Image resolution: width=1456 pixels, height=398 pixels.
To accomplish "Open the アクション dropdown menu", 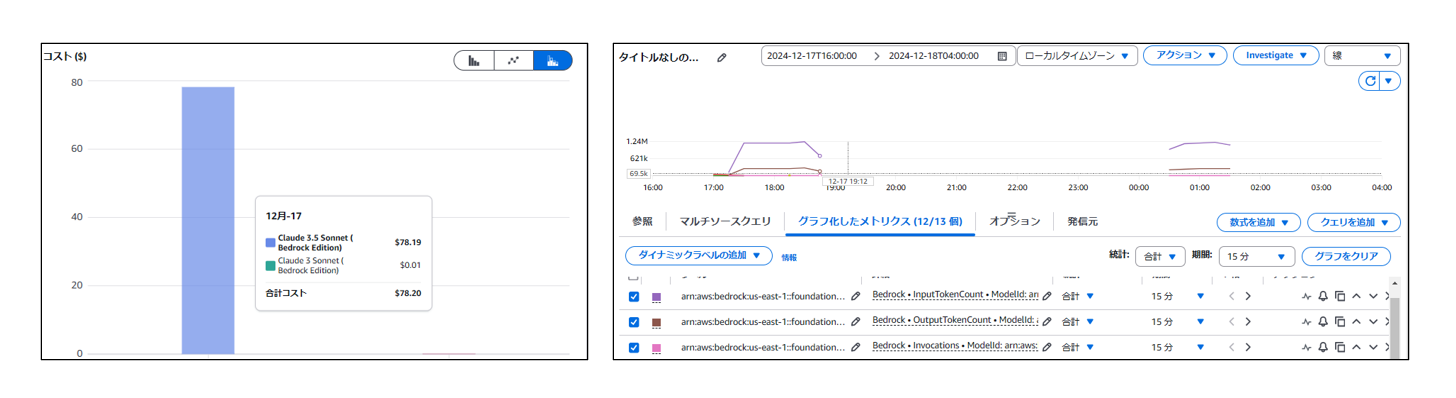I will coord(1185,56).
